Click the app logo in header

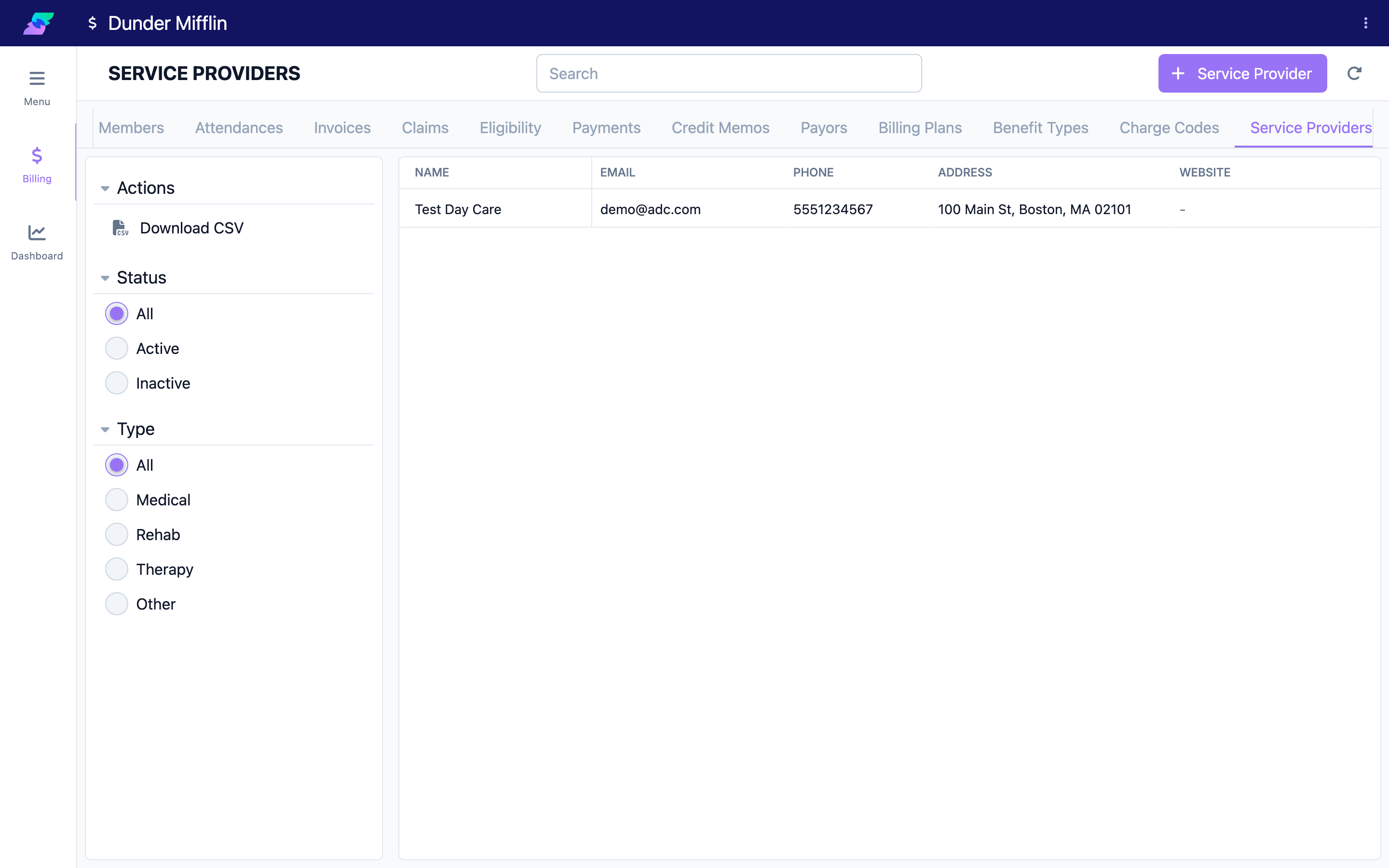(x=39, y=23)
